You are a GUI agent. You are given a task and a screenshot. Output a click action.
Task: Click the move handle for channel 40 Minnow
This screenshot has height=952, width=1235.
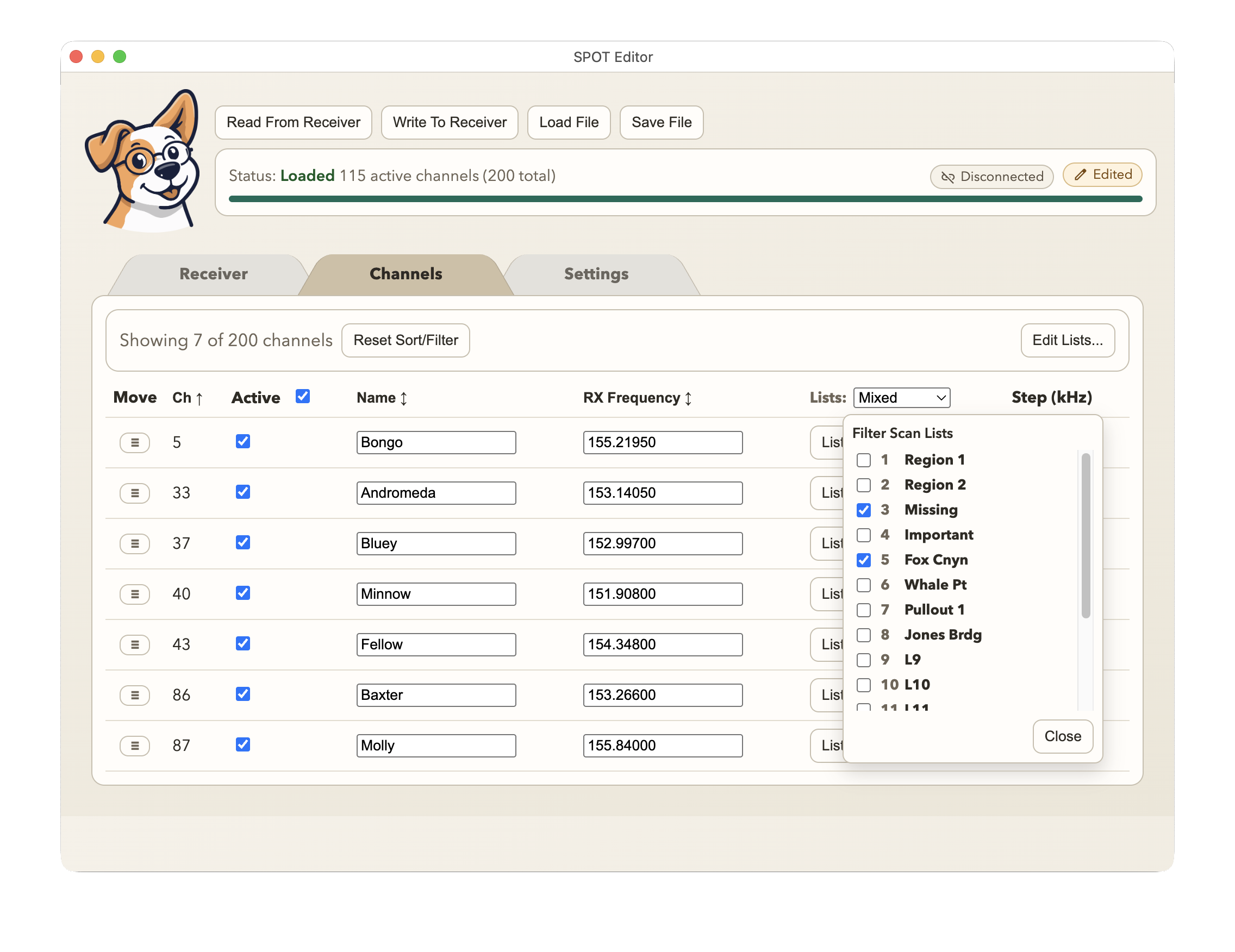(x=135, y=594)
